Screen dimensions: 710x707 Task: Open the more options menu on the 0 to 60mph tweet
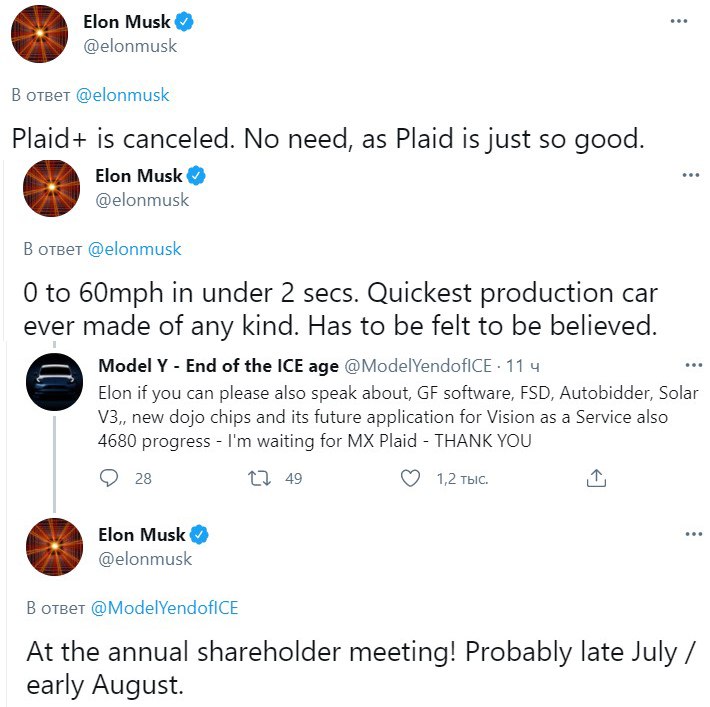691,175
